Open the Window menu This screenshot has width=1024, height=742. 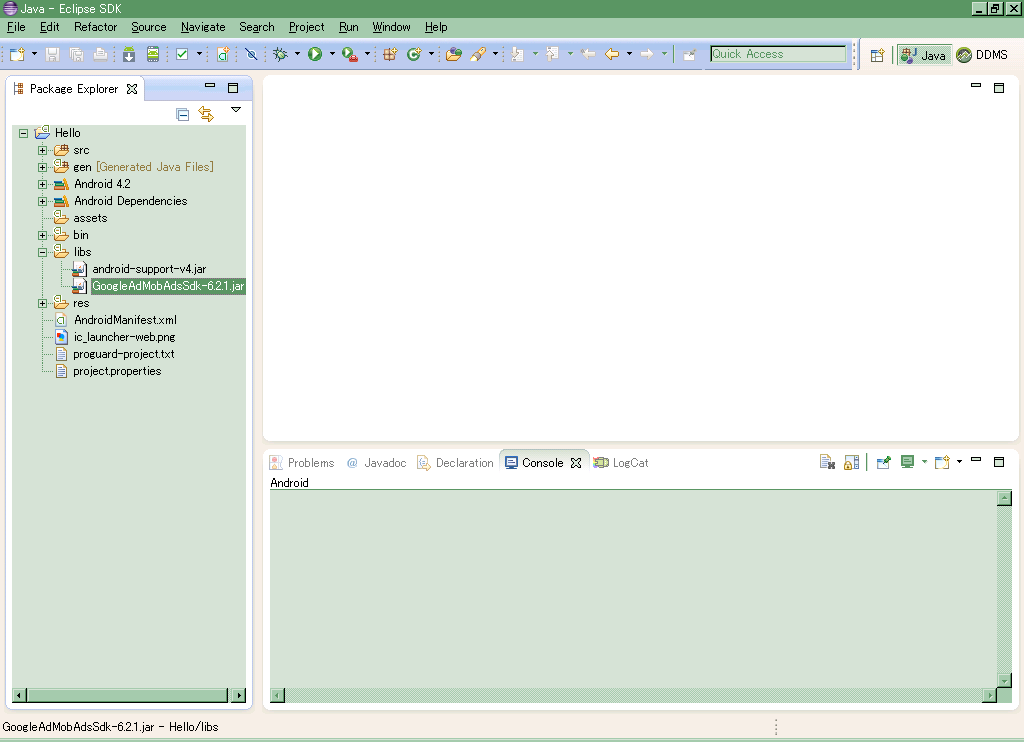[391, 27]
